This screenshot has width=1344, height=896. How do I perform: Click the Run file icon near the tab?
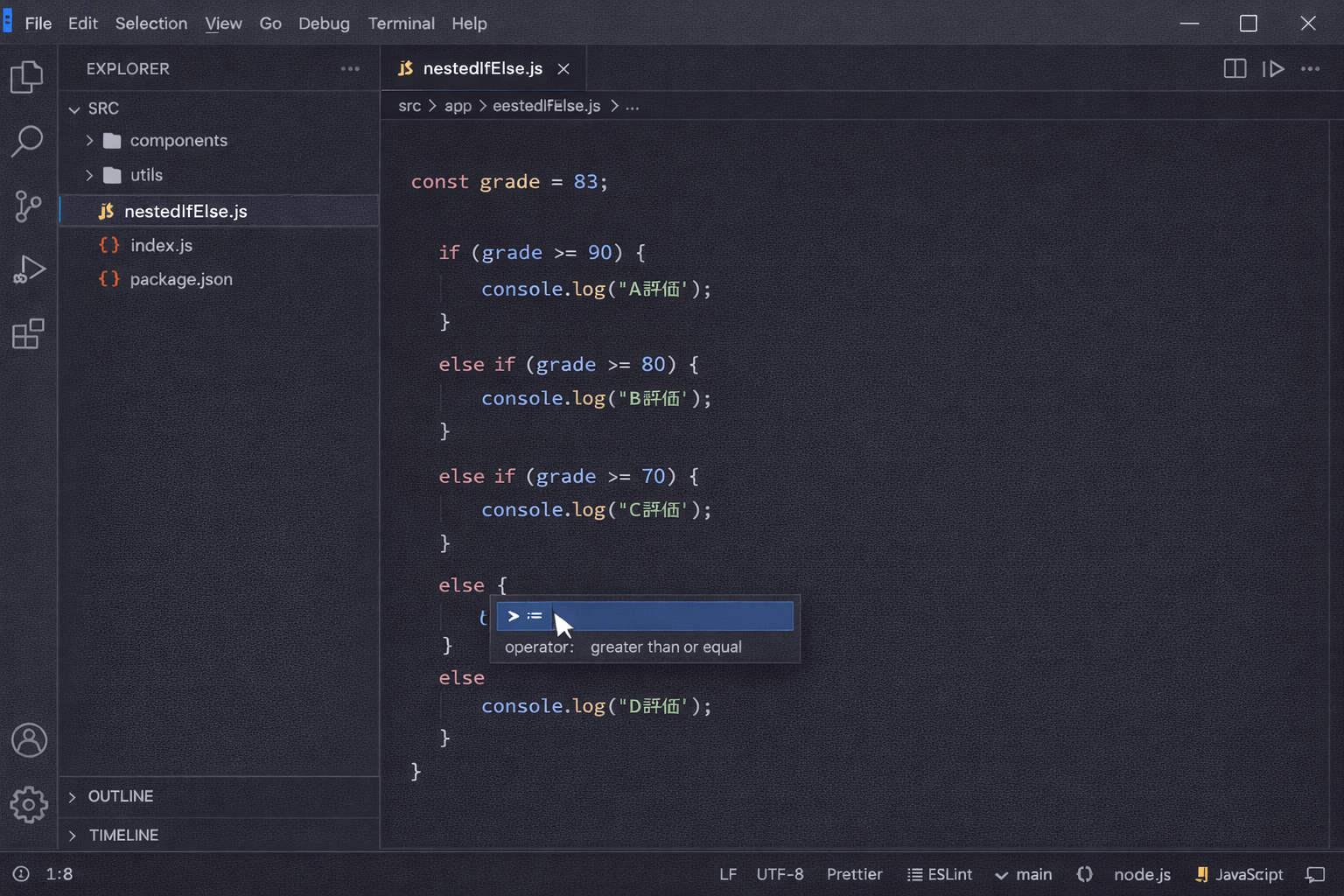pos(1274,68)
